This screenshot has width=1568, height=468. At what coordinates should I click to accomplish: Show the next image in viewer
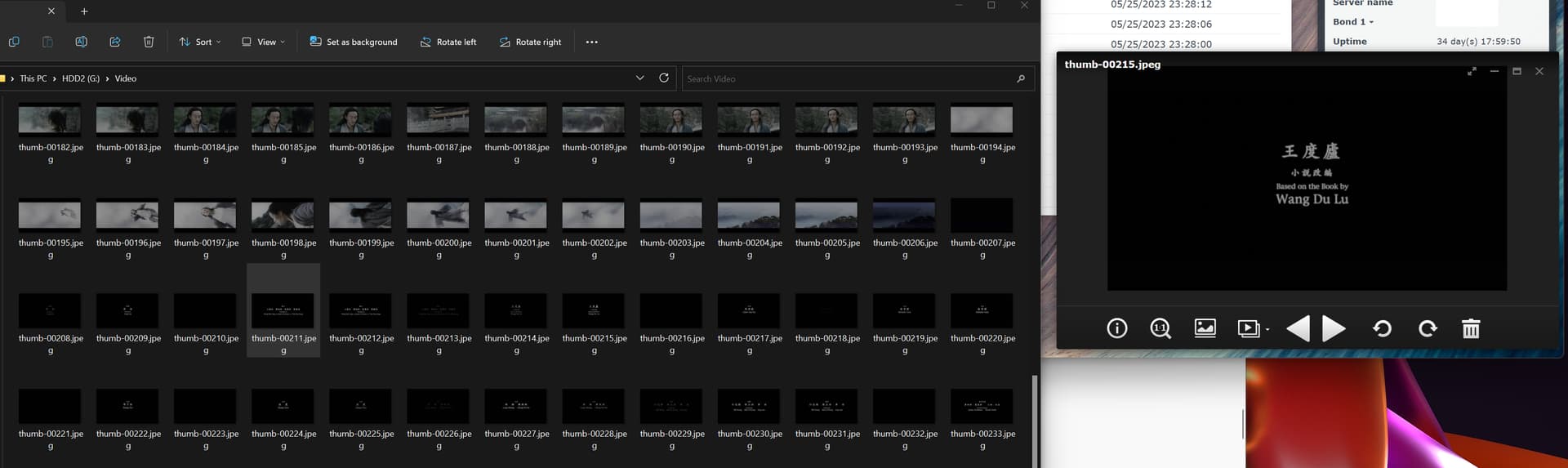coord(1334,328)
